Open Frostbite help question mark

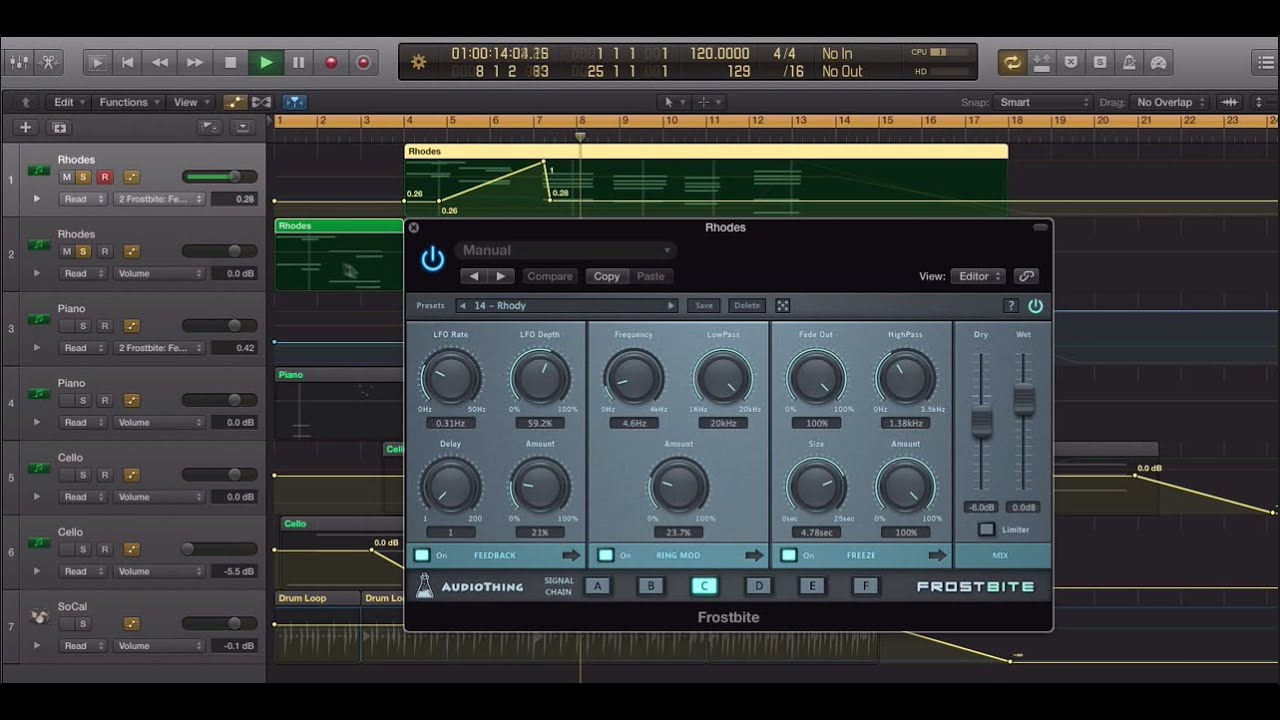click(1011, 306)
